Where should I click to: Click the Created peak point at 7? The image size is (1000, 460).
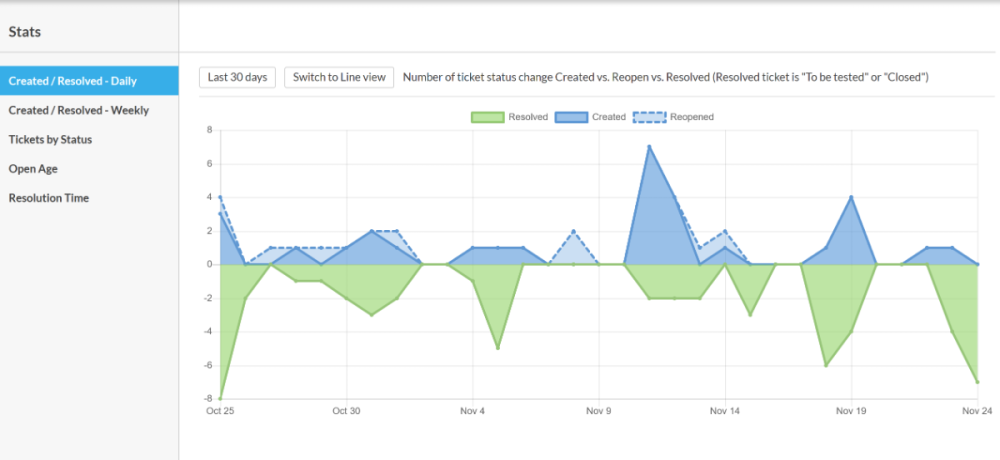click(649, 147)
